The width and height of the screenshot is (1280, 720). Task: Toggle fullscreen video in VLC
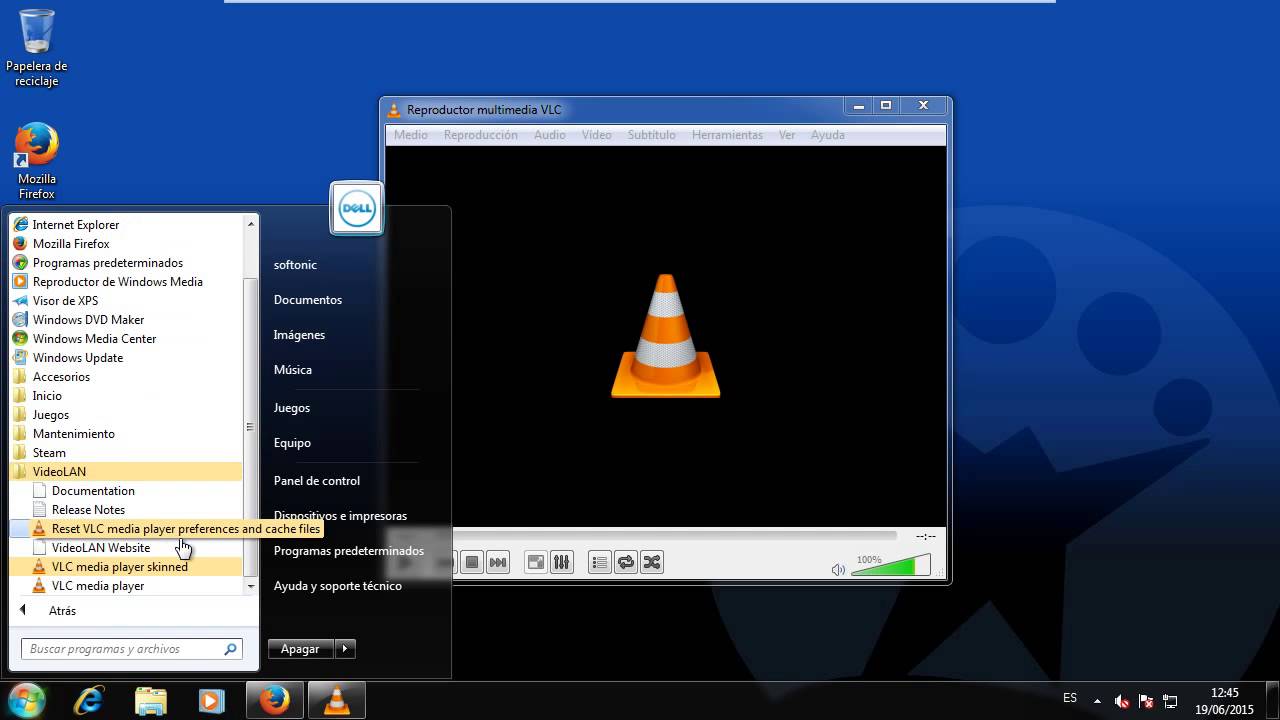pos(536,562)
